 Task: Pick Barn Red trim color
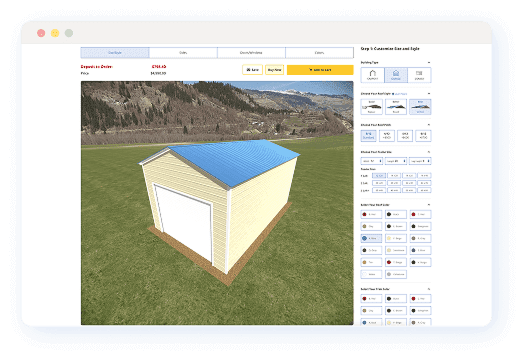371,299
